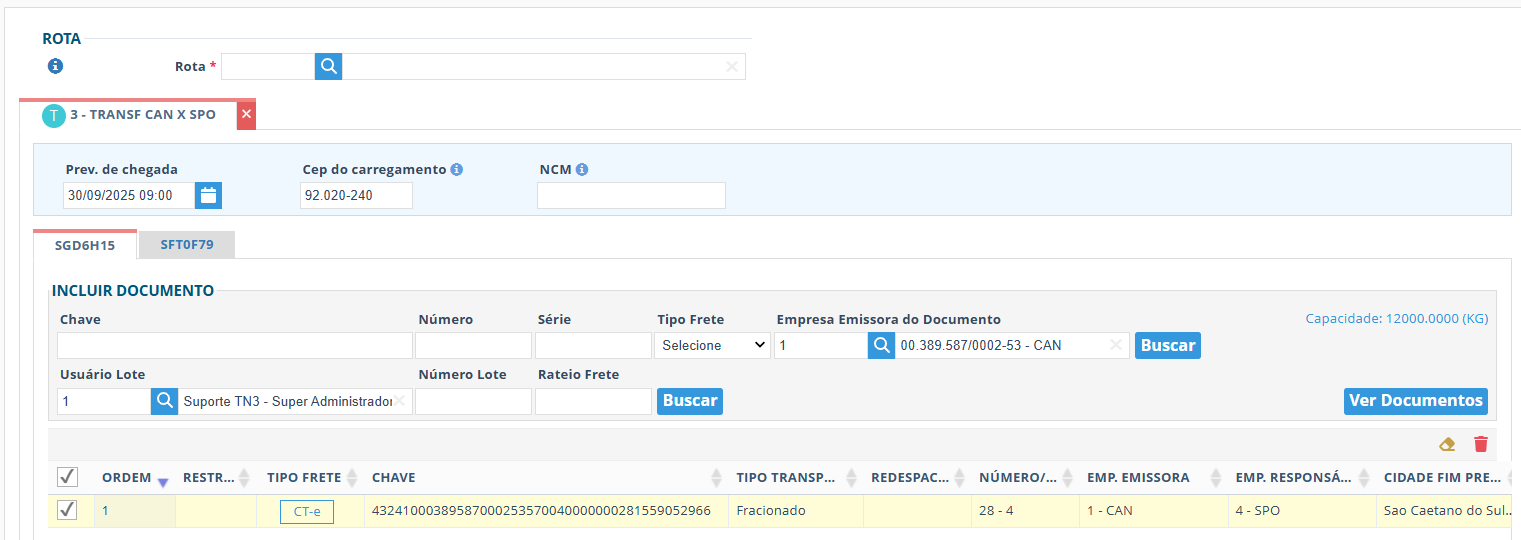Click the Usuário Lote search magnifier icon

pyautogui.click(x=164, y=401)
